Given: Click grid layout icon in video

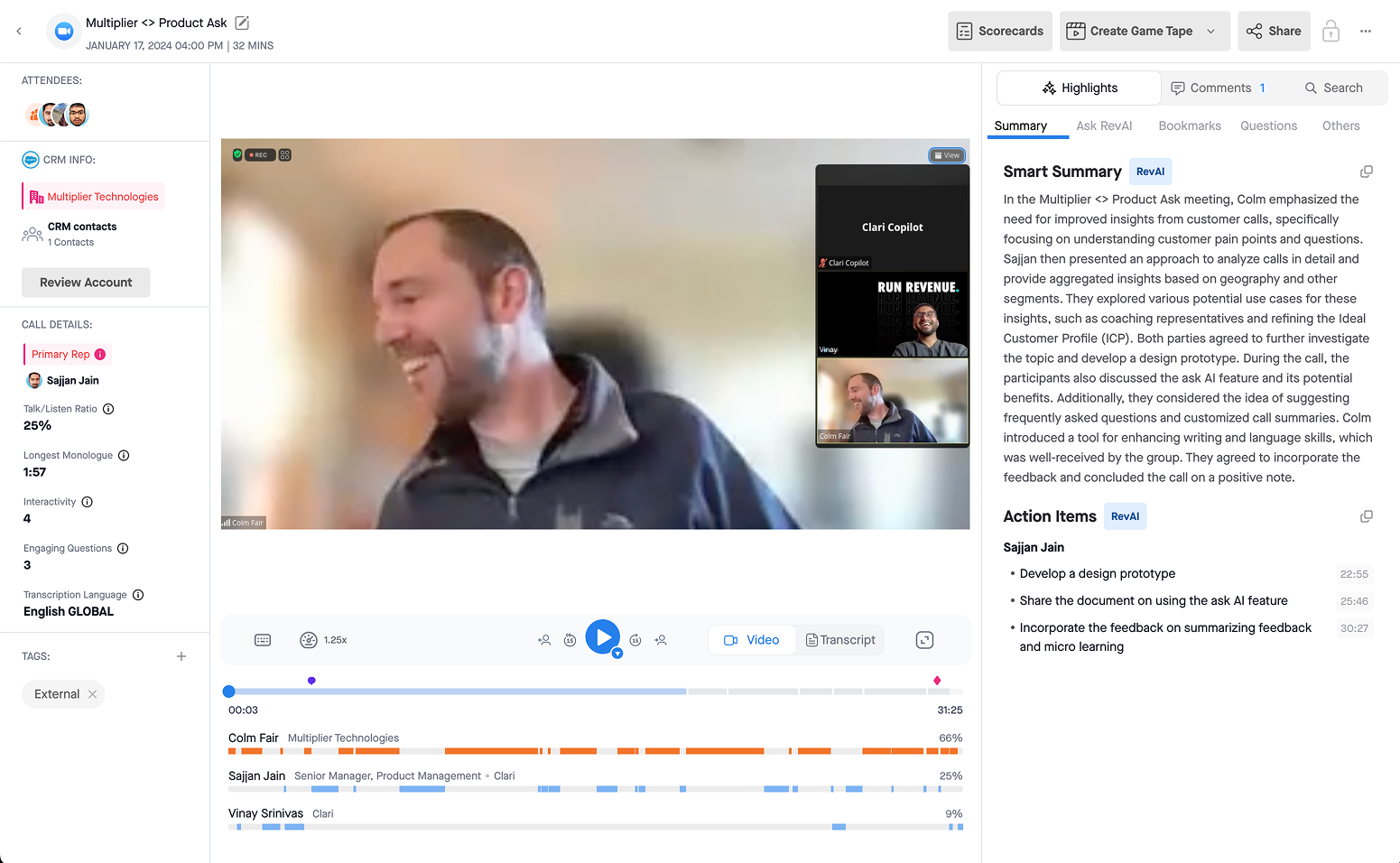Looking at the screenshot, I should pyautogui.click(x=285, y=155).
